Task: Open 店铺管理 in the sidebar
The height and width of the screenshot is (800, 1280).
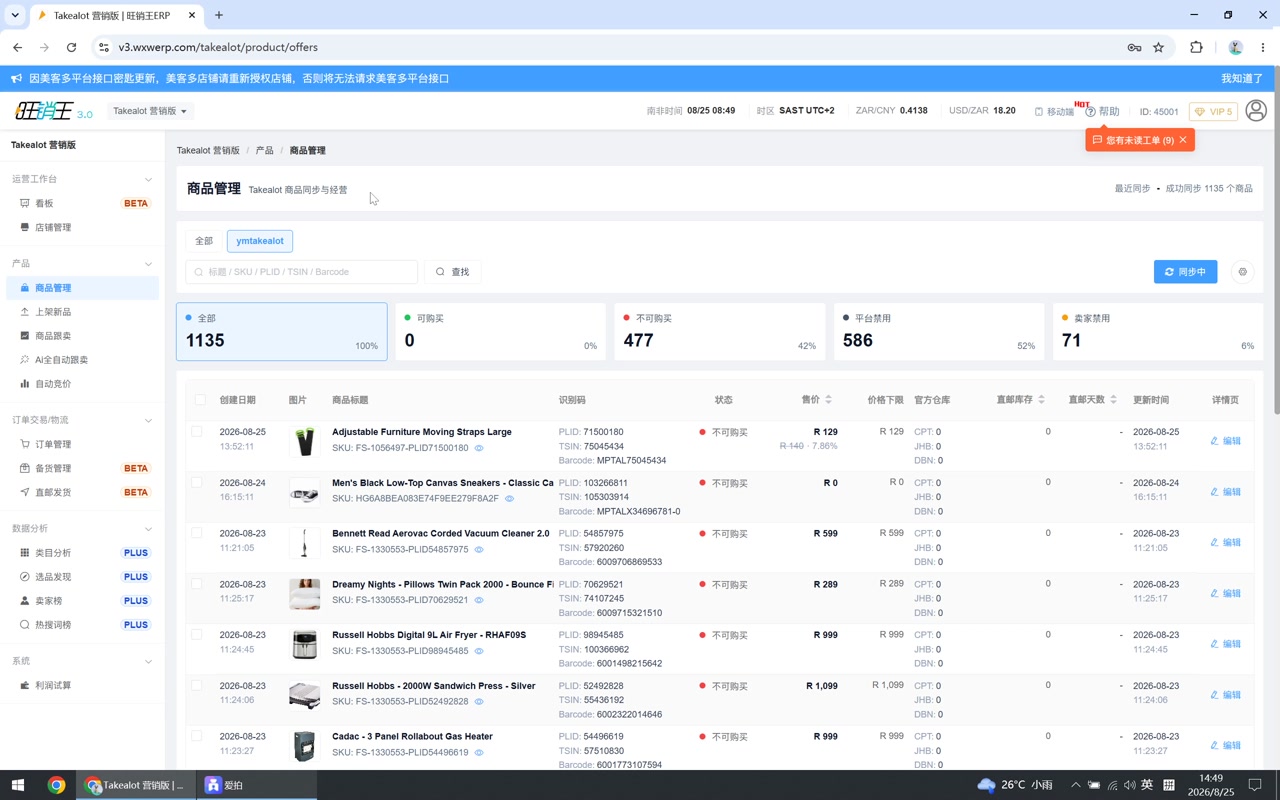Action: click(82, 227)
